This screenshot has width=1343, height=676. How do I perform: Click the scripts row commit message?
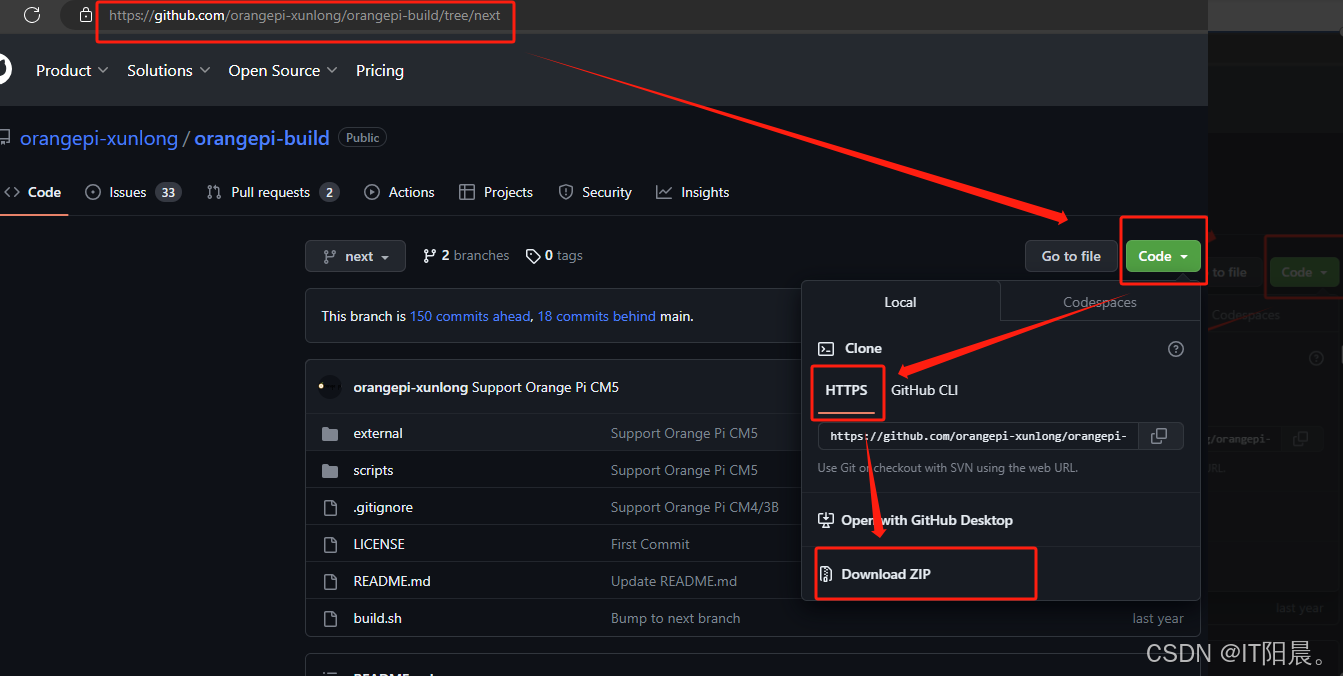click(x=685, y=470)
